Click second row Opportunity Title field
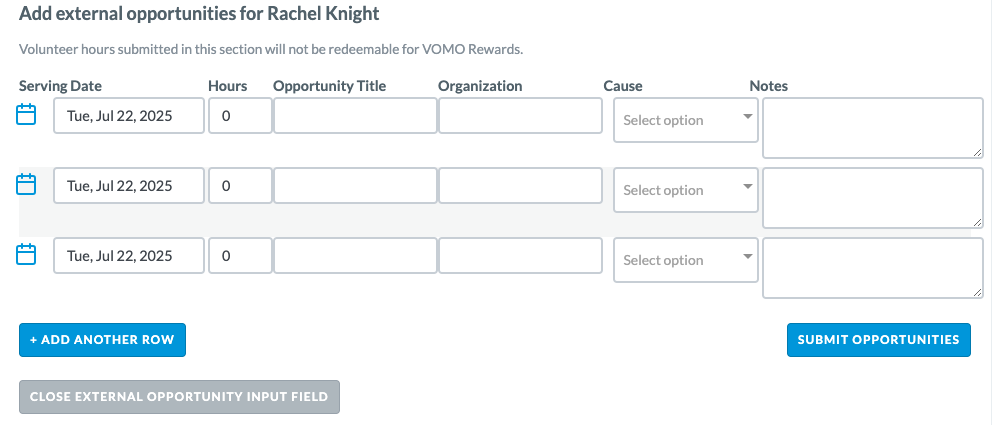The height and width of the screenshot is (425, 992). coord(355,185)
